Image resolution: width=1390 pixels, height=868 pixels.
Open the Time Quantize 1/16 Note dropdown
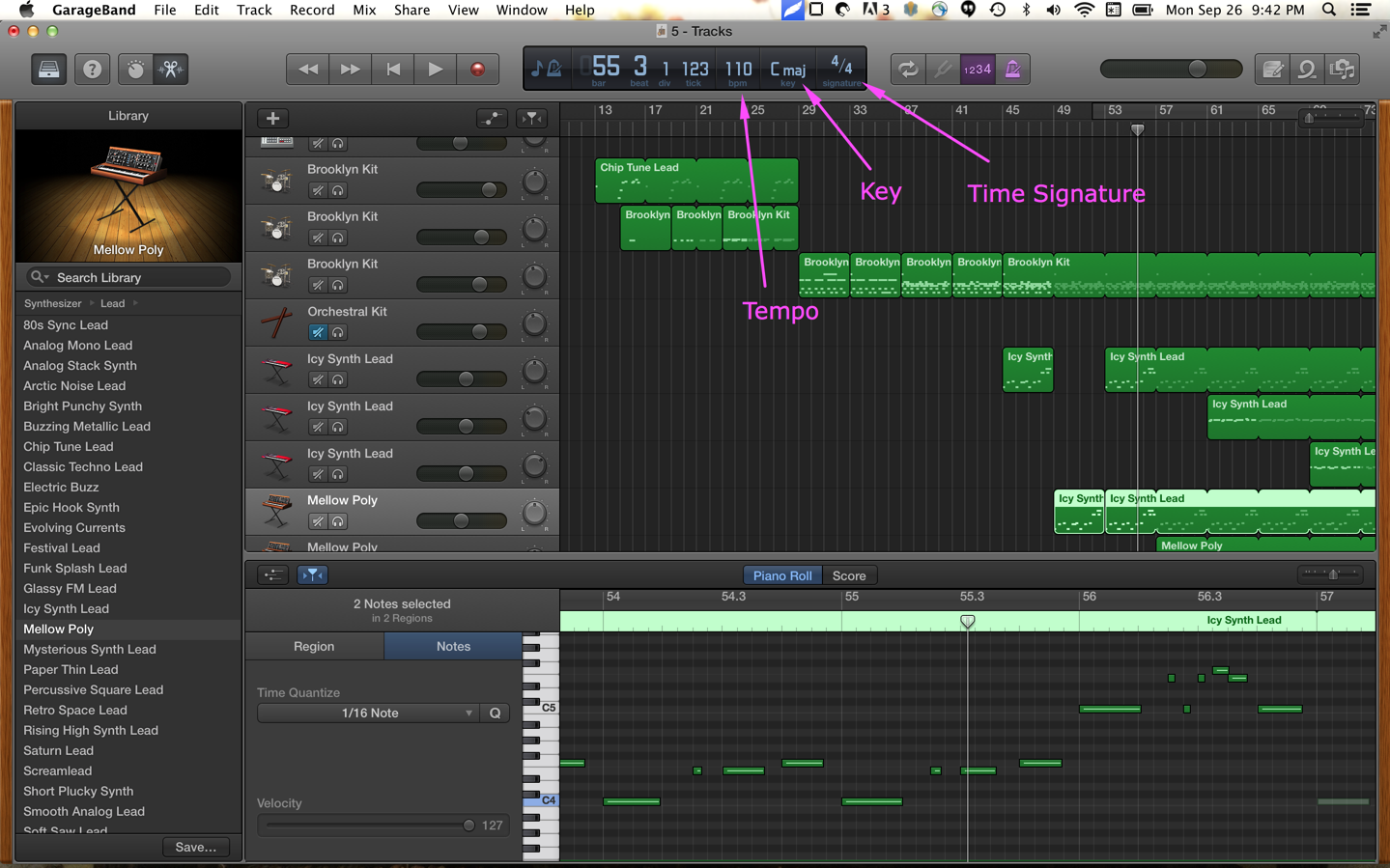click(368, 713)
